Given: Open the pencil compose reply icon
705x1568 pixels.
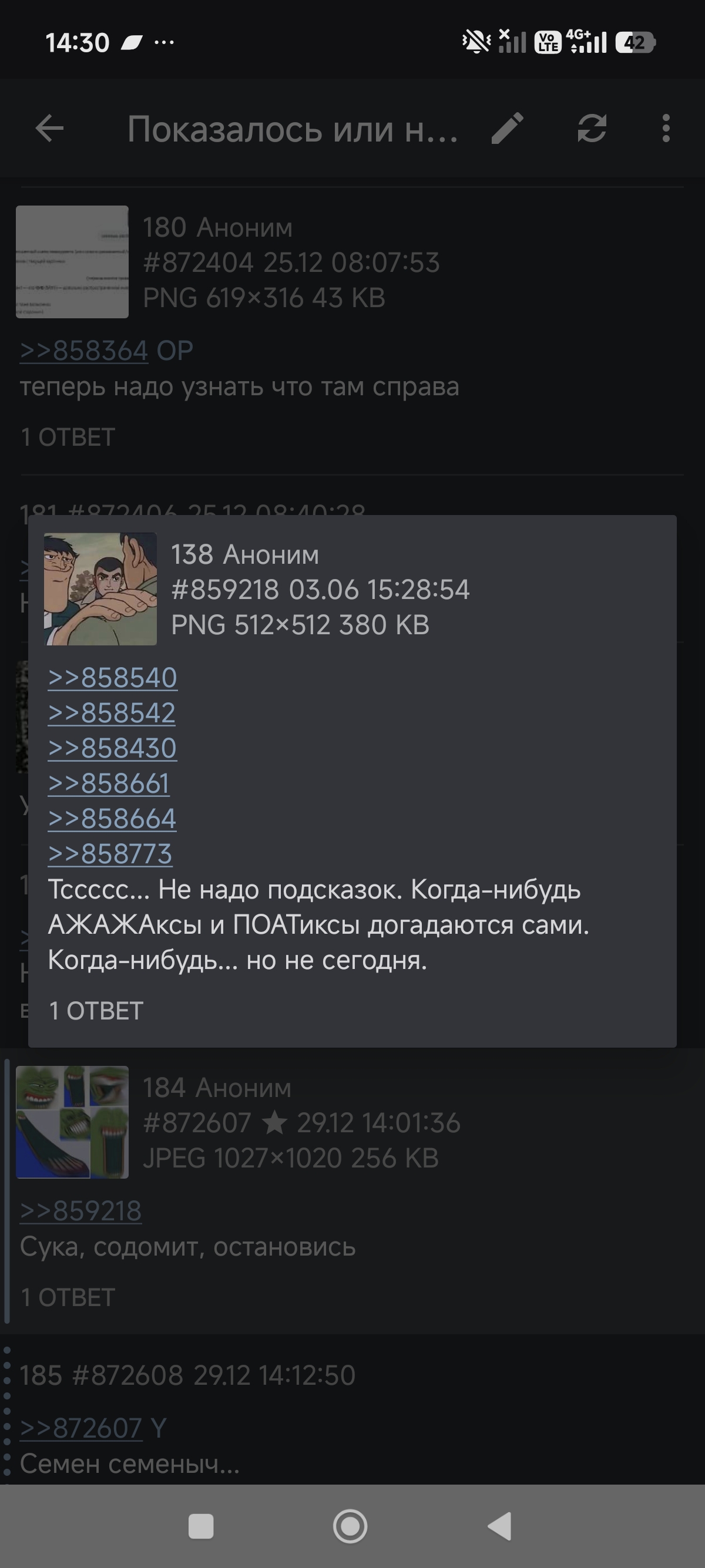Looking at the screenshot, I should 507,129.
